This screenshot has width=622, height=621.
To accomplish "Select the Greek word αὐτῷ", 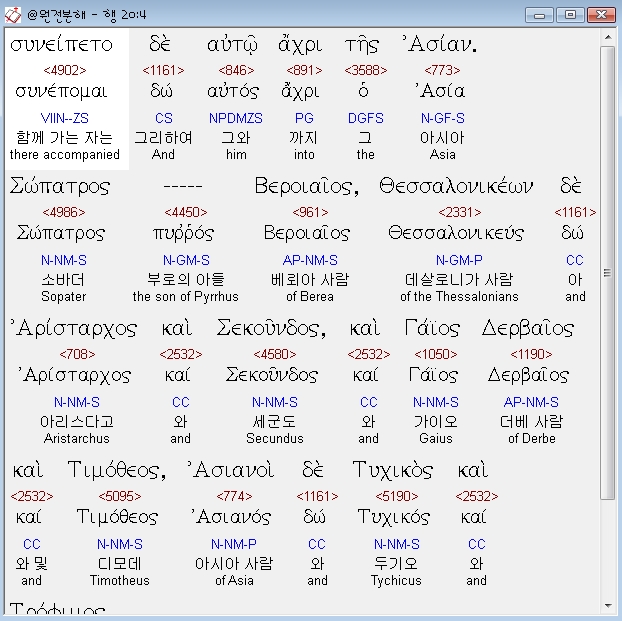I will (x=232, y=44).
